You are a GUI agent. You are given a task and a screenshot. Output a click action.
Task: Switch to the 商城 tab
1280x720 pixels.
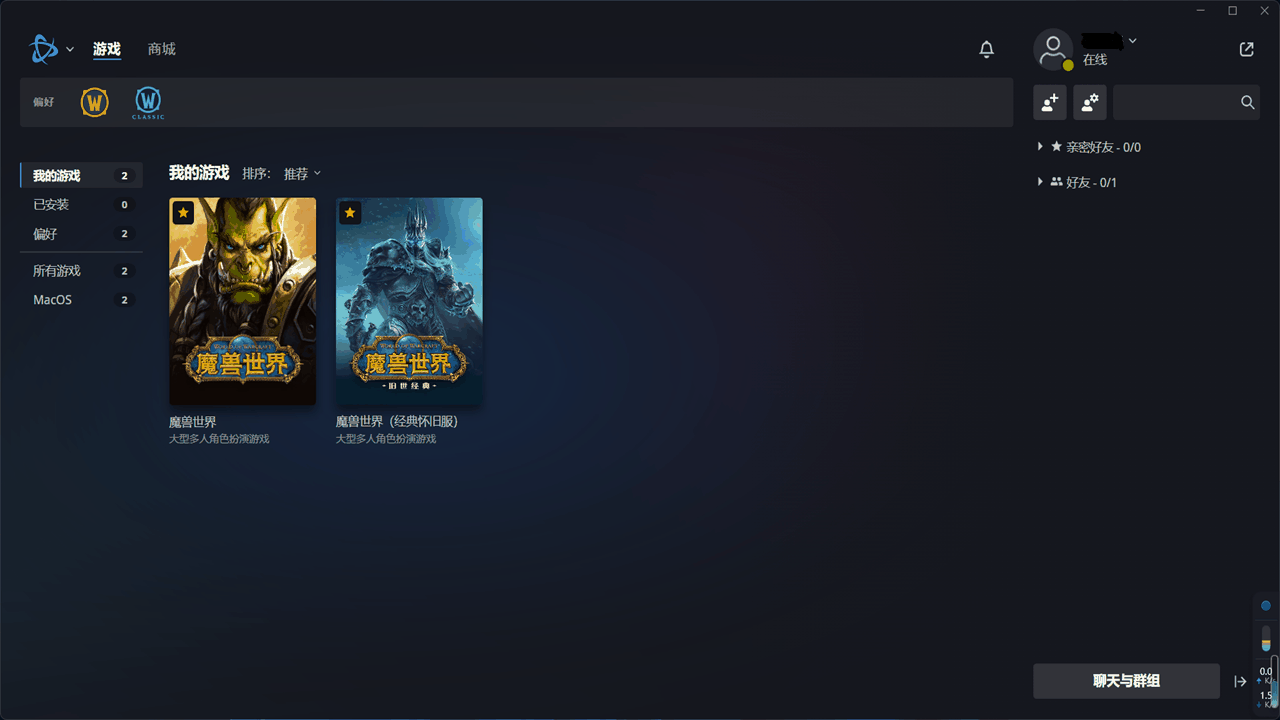pos(161,49)
